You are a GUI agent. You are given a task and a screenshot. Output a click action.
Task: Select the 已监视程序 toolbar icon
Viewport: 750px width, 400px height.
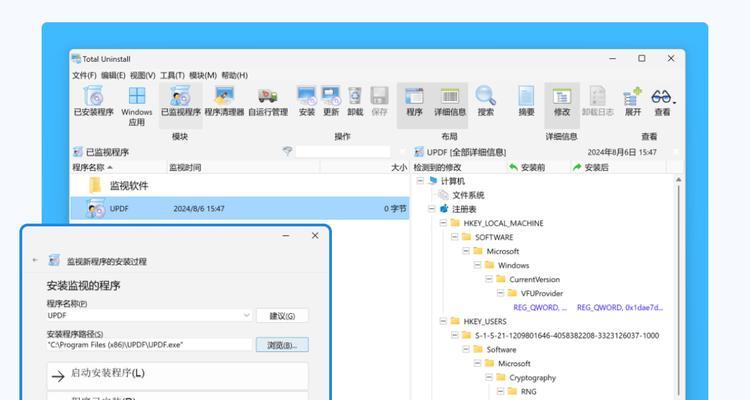(180, 96)
